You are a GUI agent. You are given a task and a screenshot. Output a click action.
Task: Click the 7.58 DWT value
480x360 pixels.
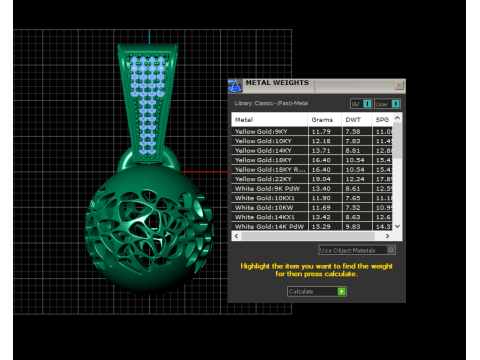click(x=353, y=131)
